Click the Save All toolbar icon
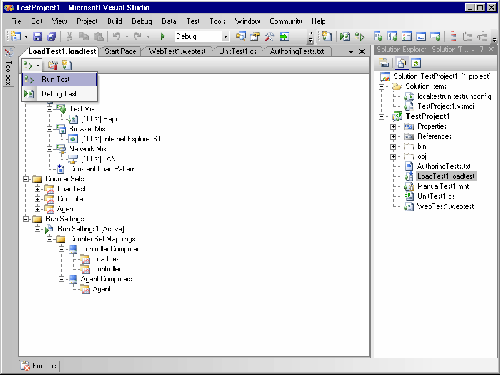 (52, 36)
